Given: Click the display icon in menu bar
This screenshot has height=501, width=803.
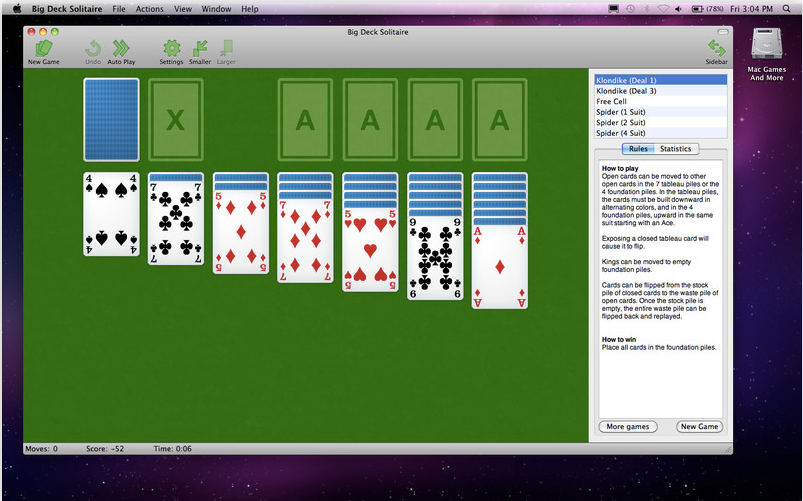Looking at the screenshot, I should coord(614,9).
